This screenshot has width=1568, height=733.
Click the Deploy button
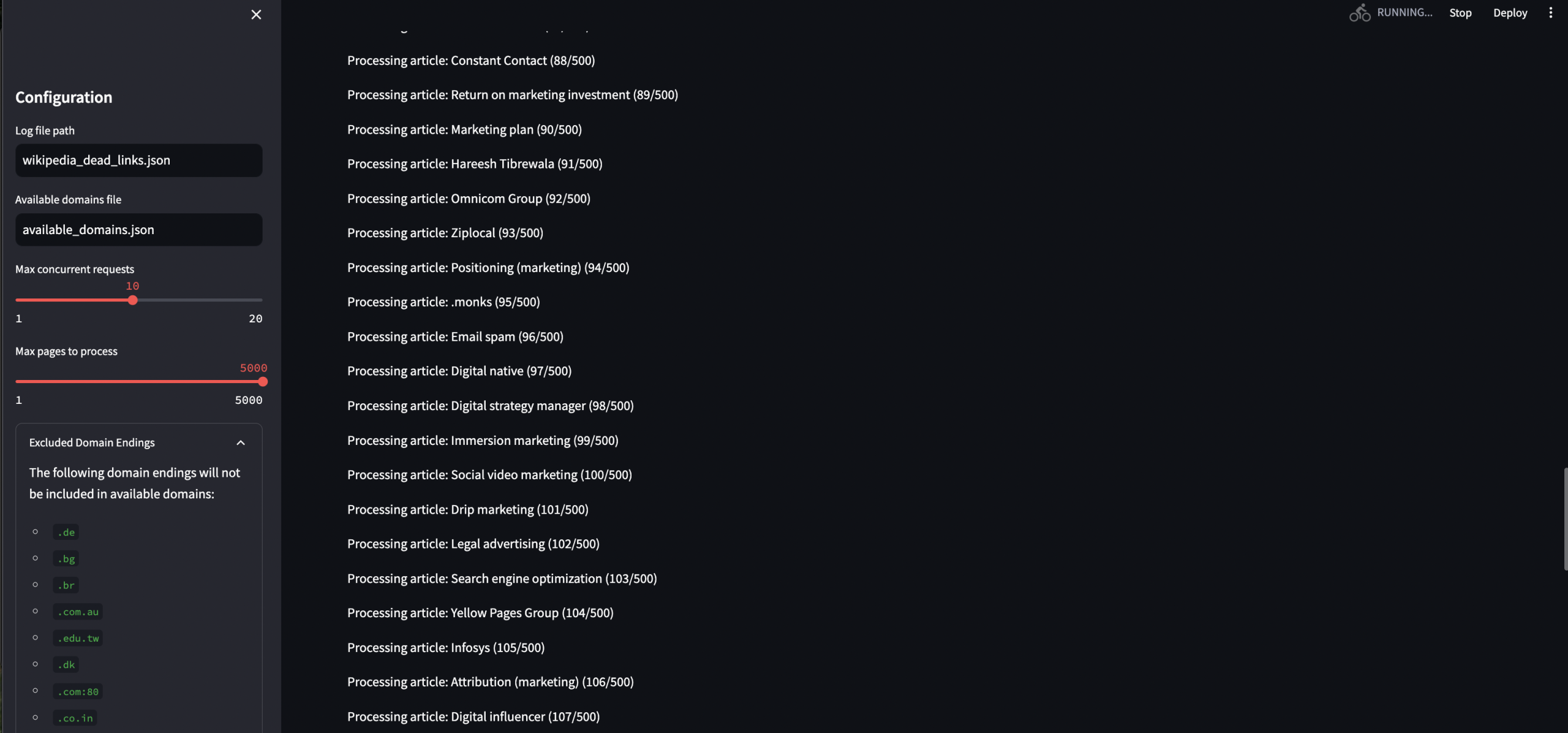(1510, 13)
